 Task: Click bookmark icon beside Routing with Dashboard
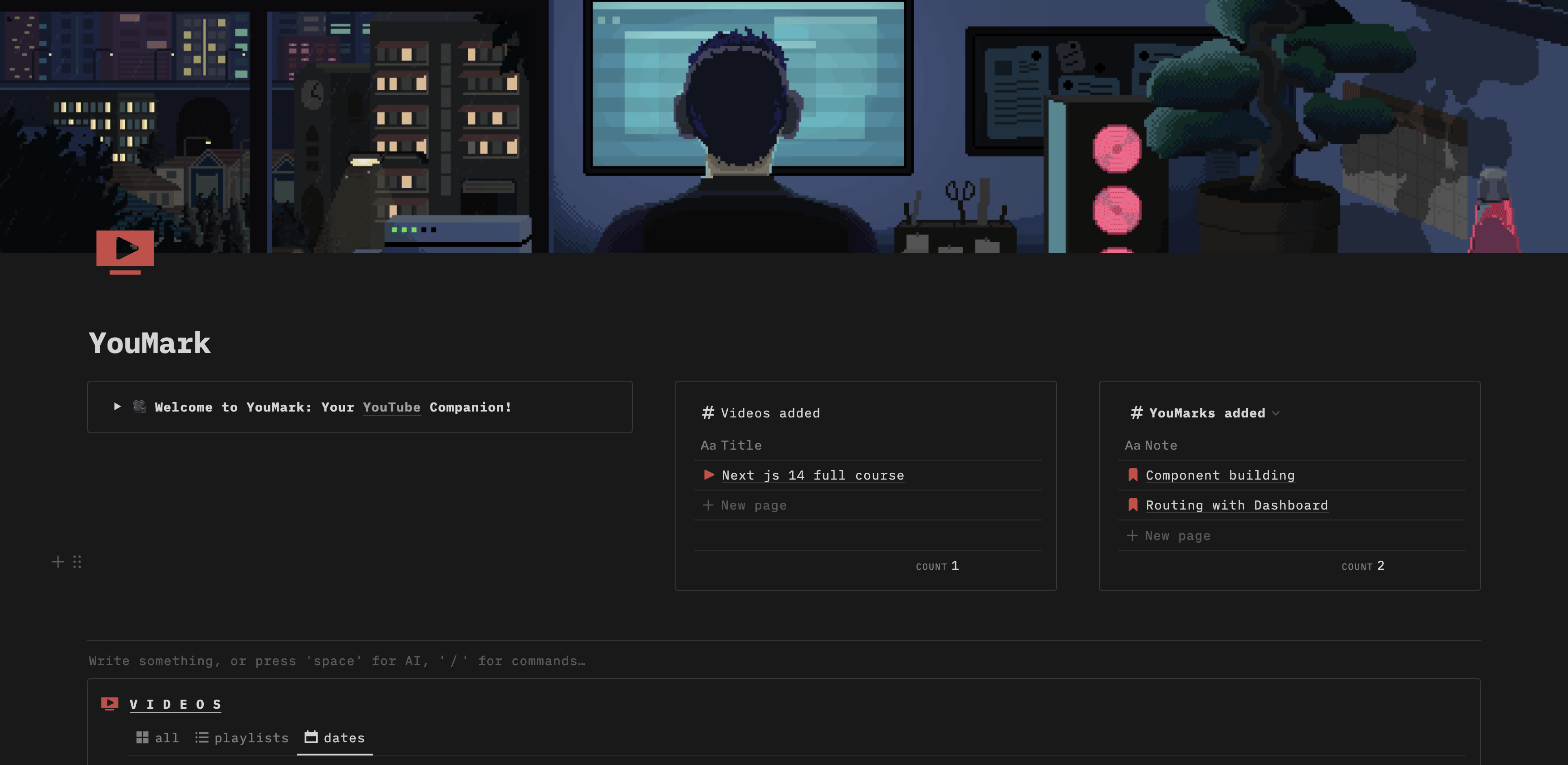pyautogui.click(x=1133, y=505)
